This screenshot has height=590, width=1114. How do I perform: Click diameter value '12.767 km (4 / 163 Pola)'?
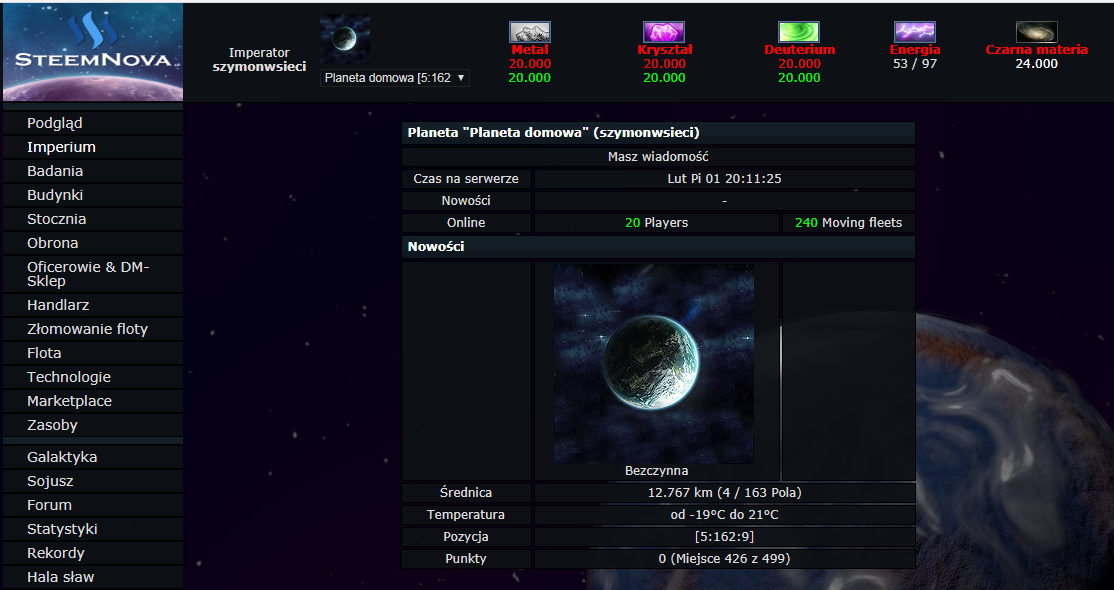pos(724,493)
